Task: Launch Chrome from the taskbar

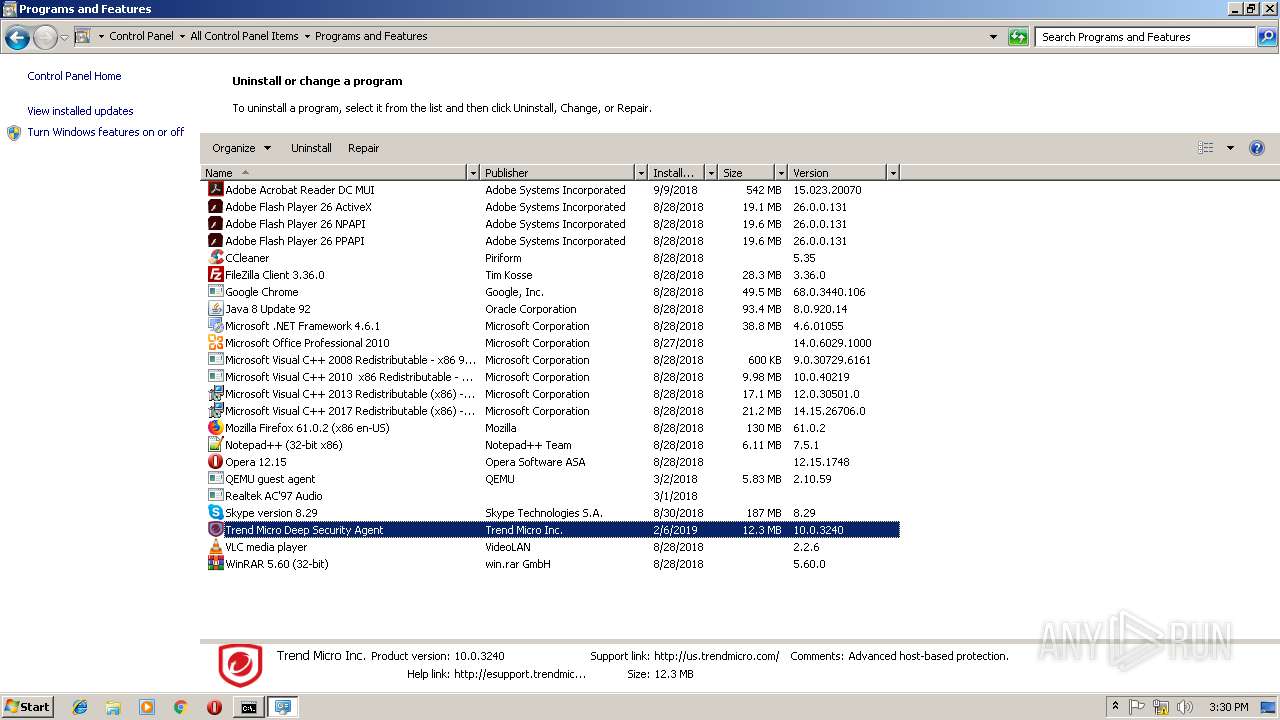Action: coord(180,707)
